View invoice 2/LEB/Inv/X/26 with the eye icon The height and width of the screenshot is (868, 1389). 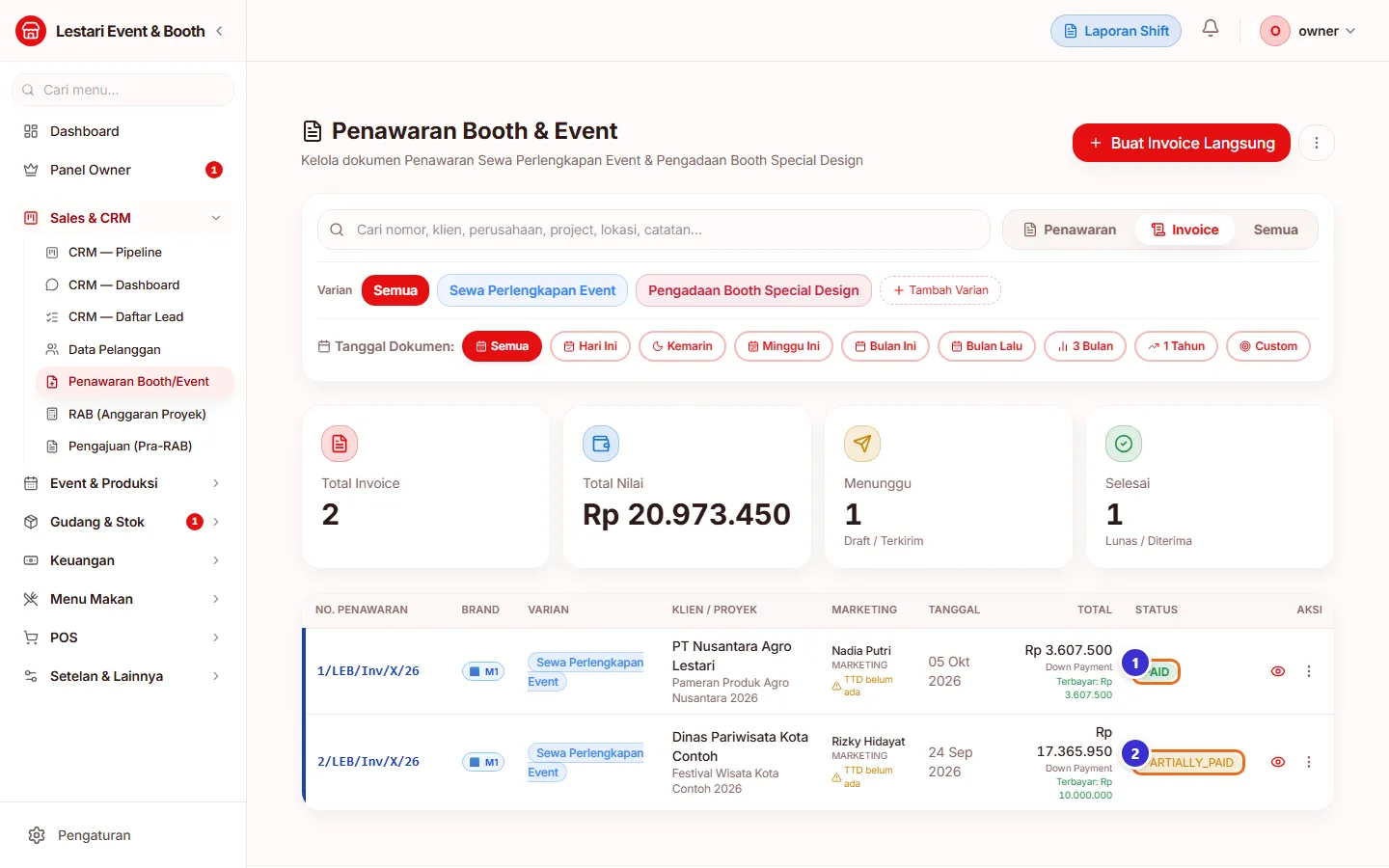coord(1278,762)
